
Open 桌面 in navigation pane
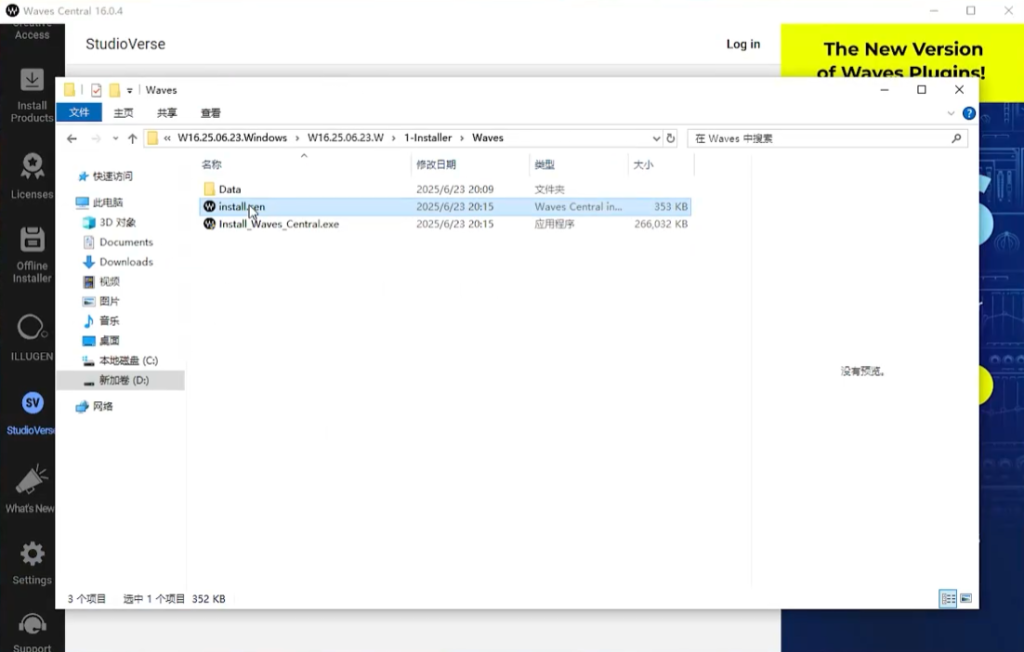coord(109,340)
